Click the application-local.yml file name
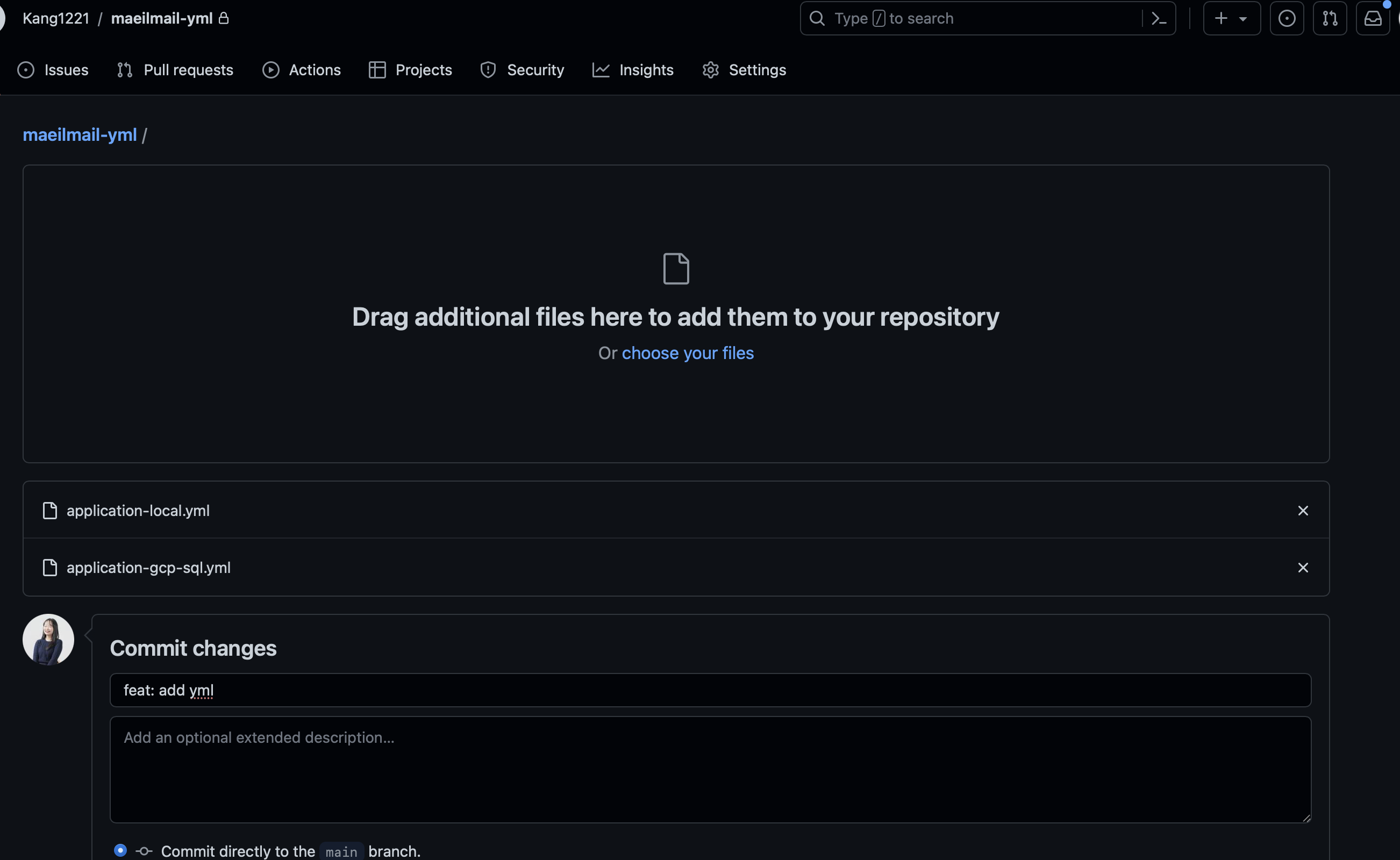 click(x=138, y=511)
